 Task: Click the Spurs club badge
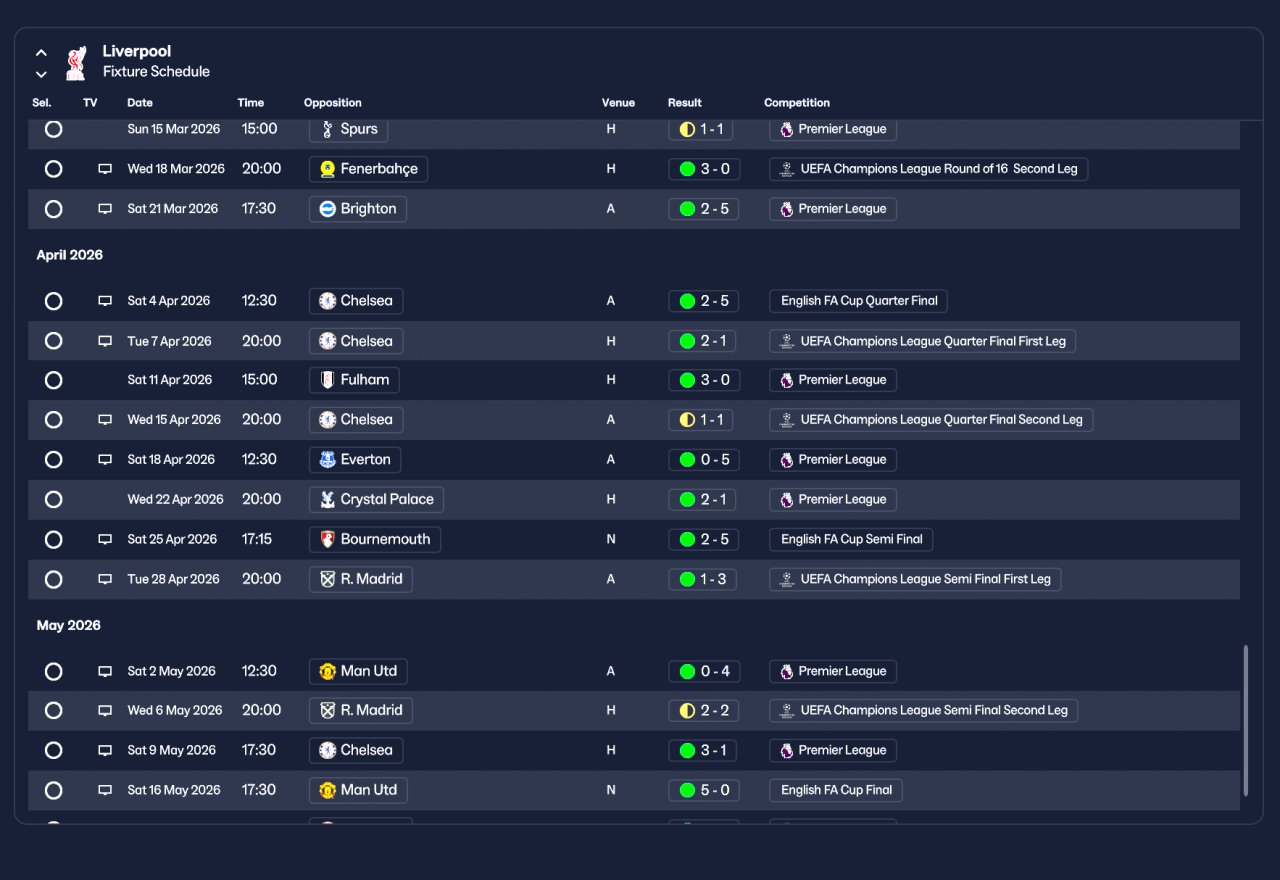tap(327, 129)
